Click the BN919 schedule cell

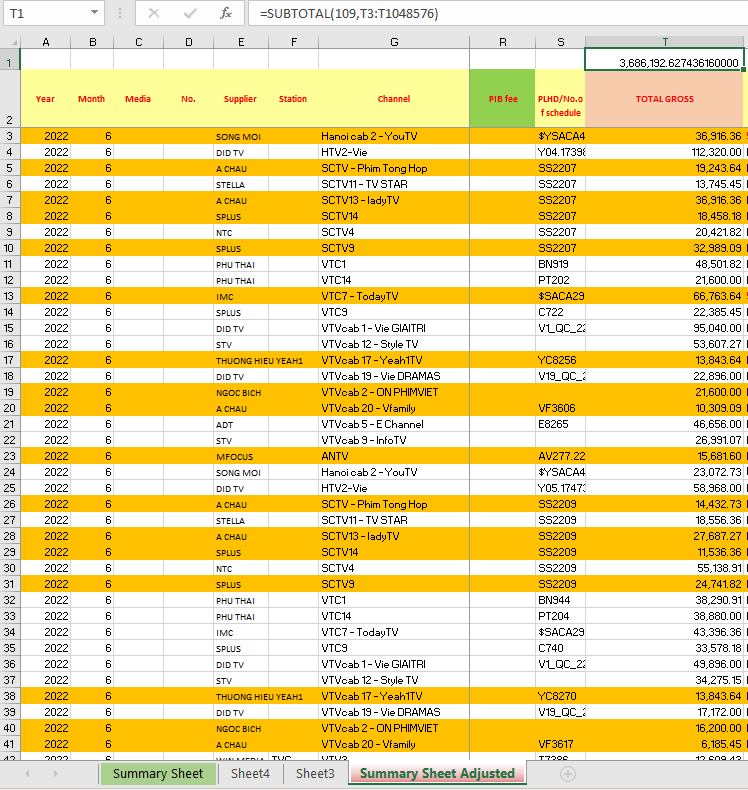[x=560, y=265]
